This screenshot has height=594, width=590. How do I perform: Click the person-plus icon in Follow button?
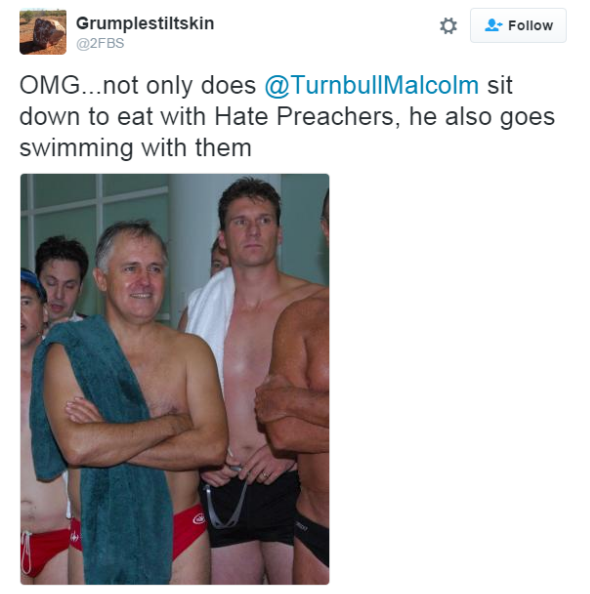(493, 25)
